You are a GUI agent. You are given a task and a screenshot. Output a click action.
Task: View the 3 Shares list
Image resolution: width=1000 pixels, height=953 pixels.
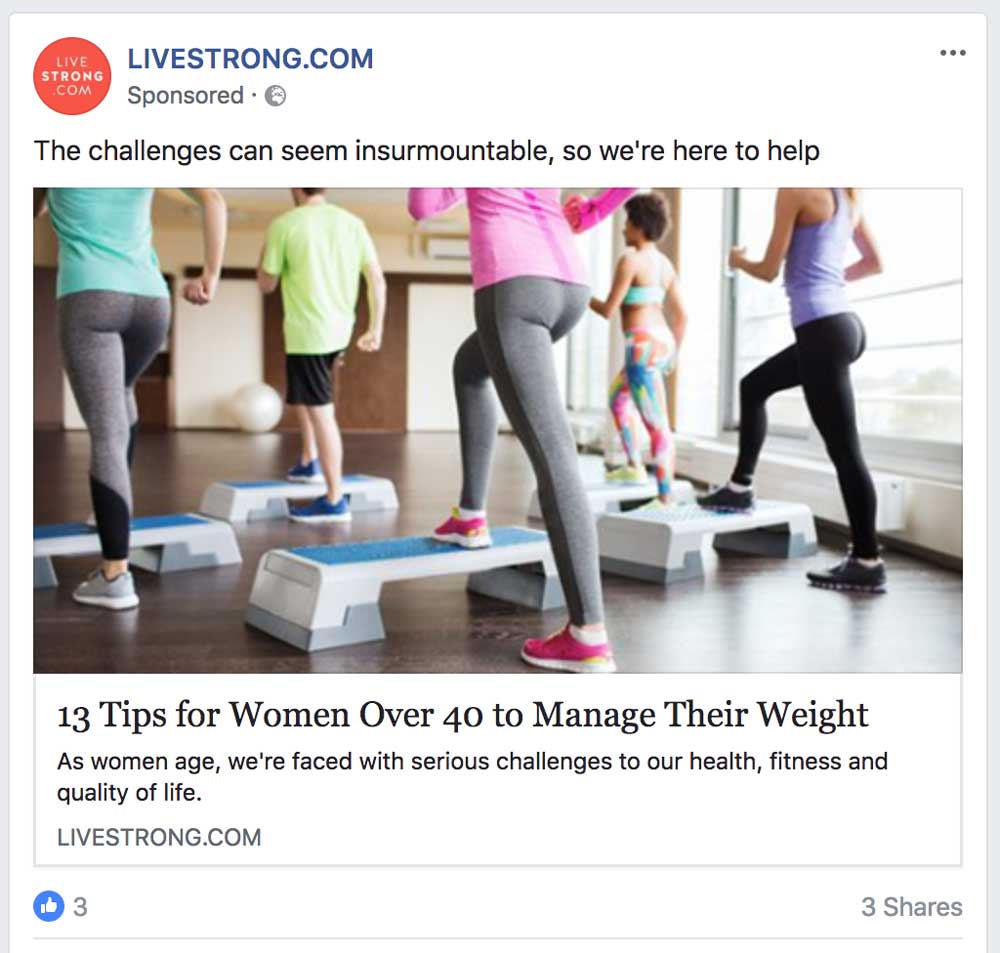911,906
